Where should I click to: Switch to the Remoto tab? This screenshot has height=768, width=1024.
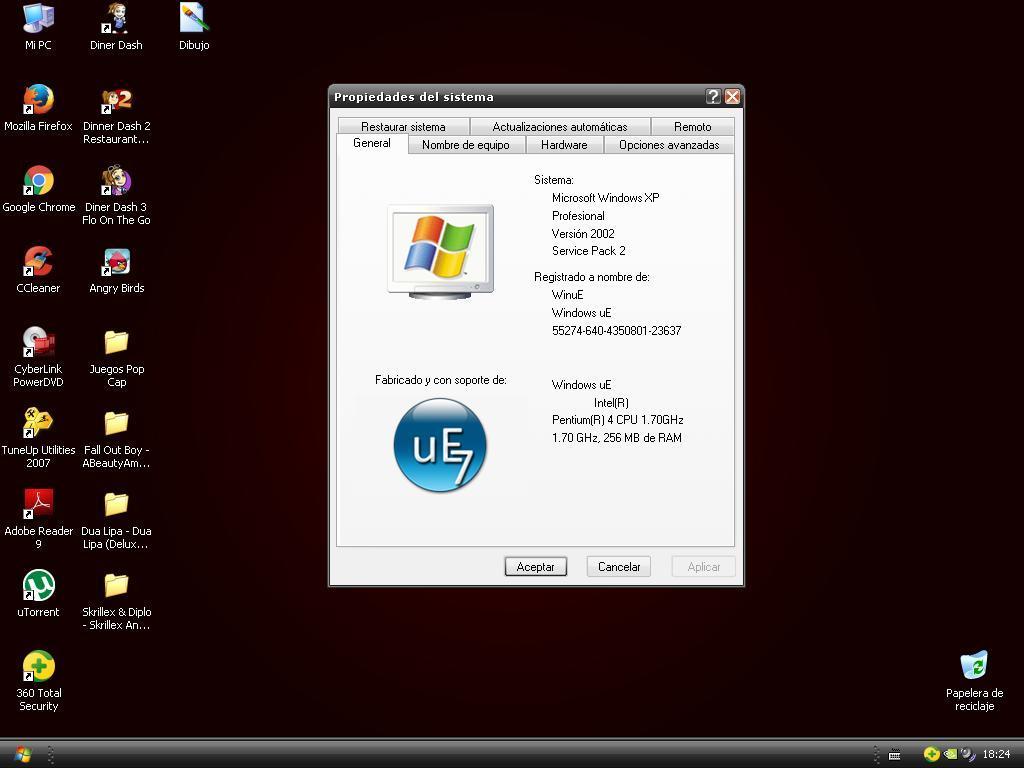(x=692, y=127)
